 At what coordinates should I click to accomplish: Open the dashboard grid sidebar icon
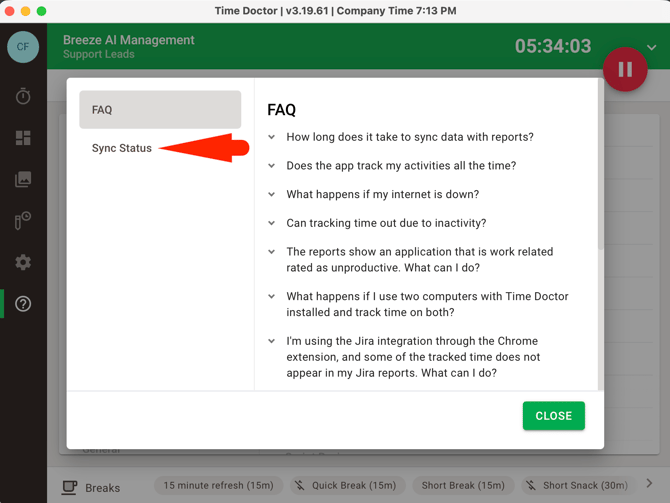(x=23, y=138)
